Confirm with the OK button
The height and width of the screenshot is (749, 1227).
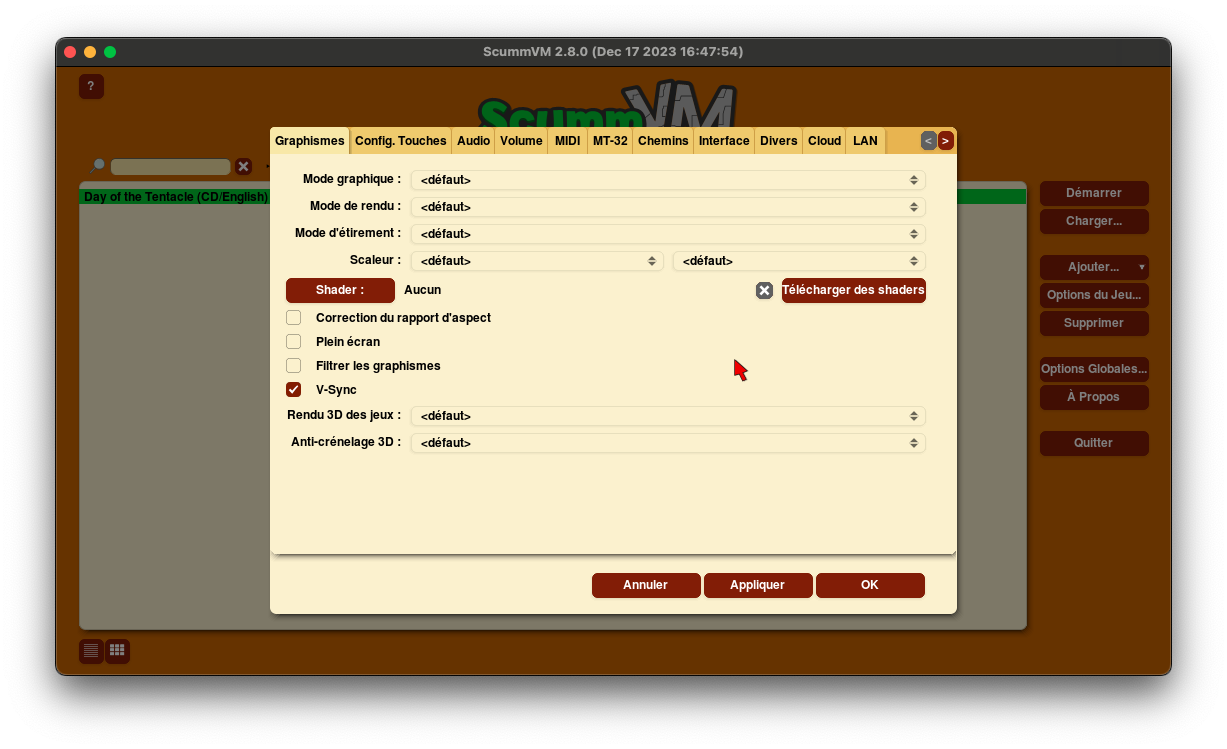click(x=870, y=585)
